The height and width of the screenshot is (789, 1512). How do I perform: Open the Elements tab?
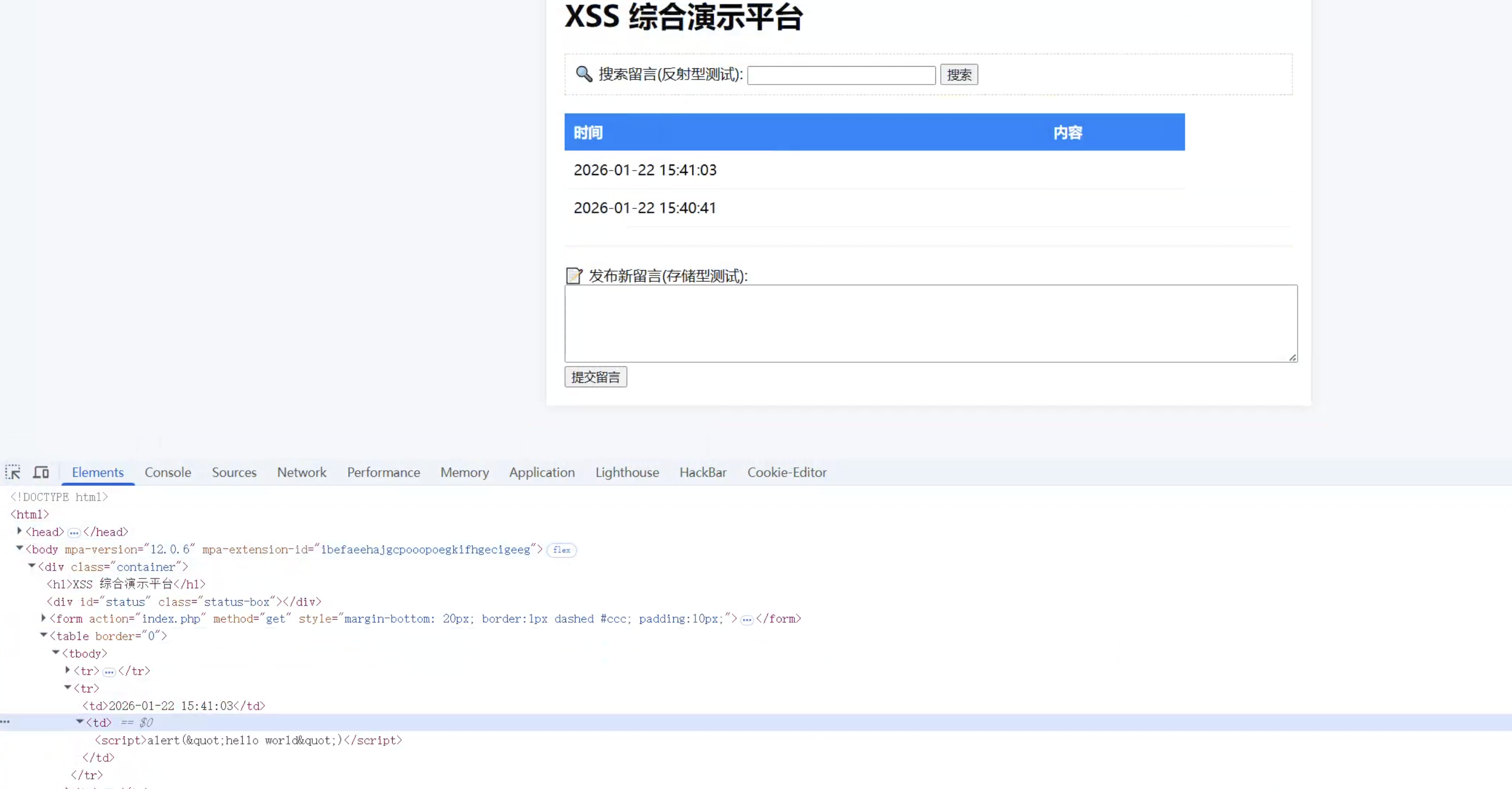98,473
